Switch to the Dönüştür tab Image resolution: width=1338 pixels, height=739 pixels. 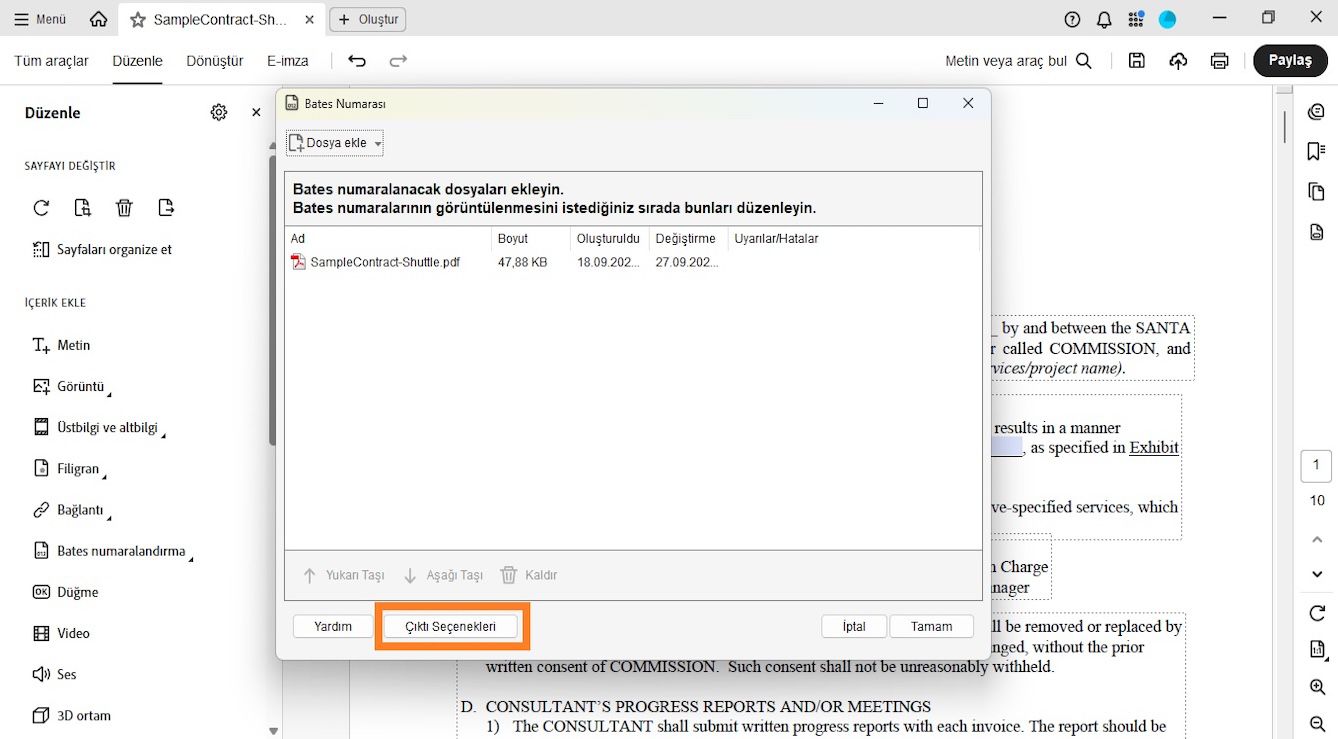215,61
